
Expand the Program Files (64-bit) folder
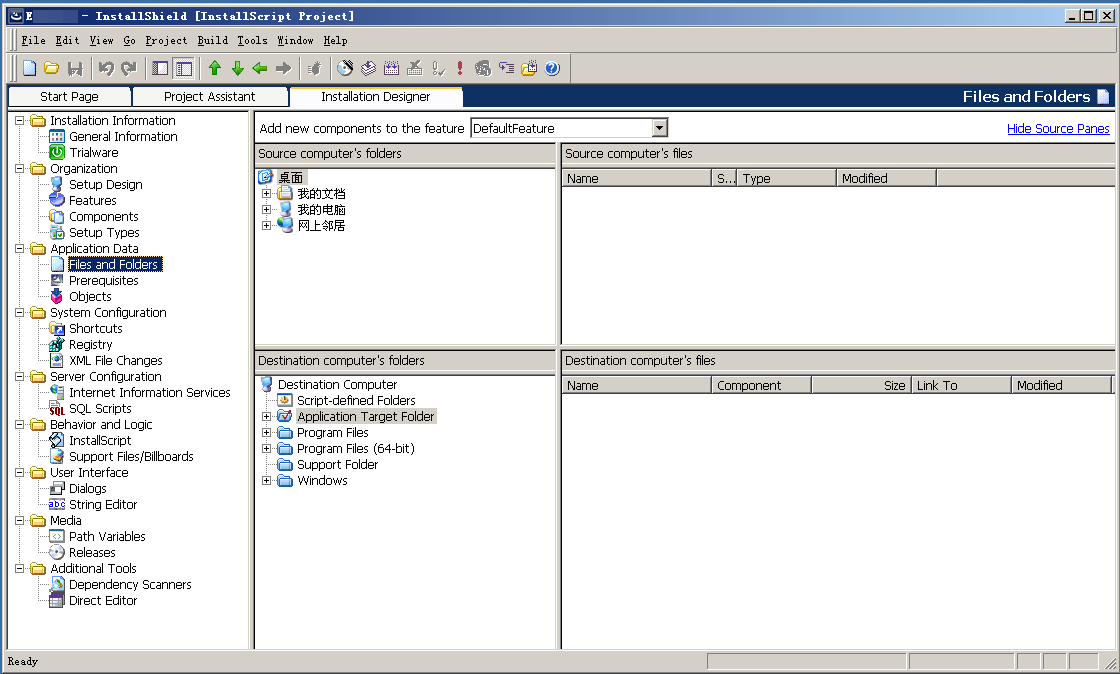pyautogui.click(x=267, y=449)
